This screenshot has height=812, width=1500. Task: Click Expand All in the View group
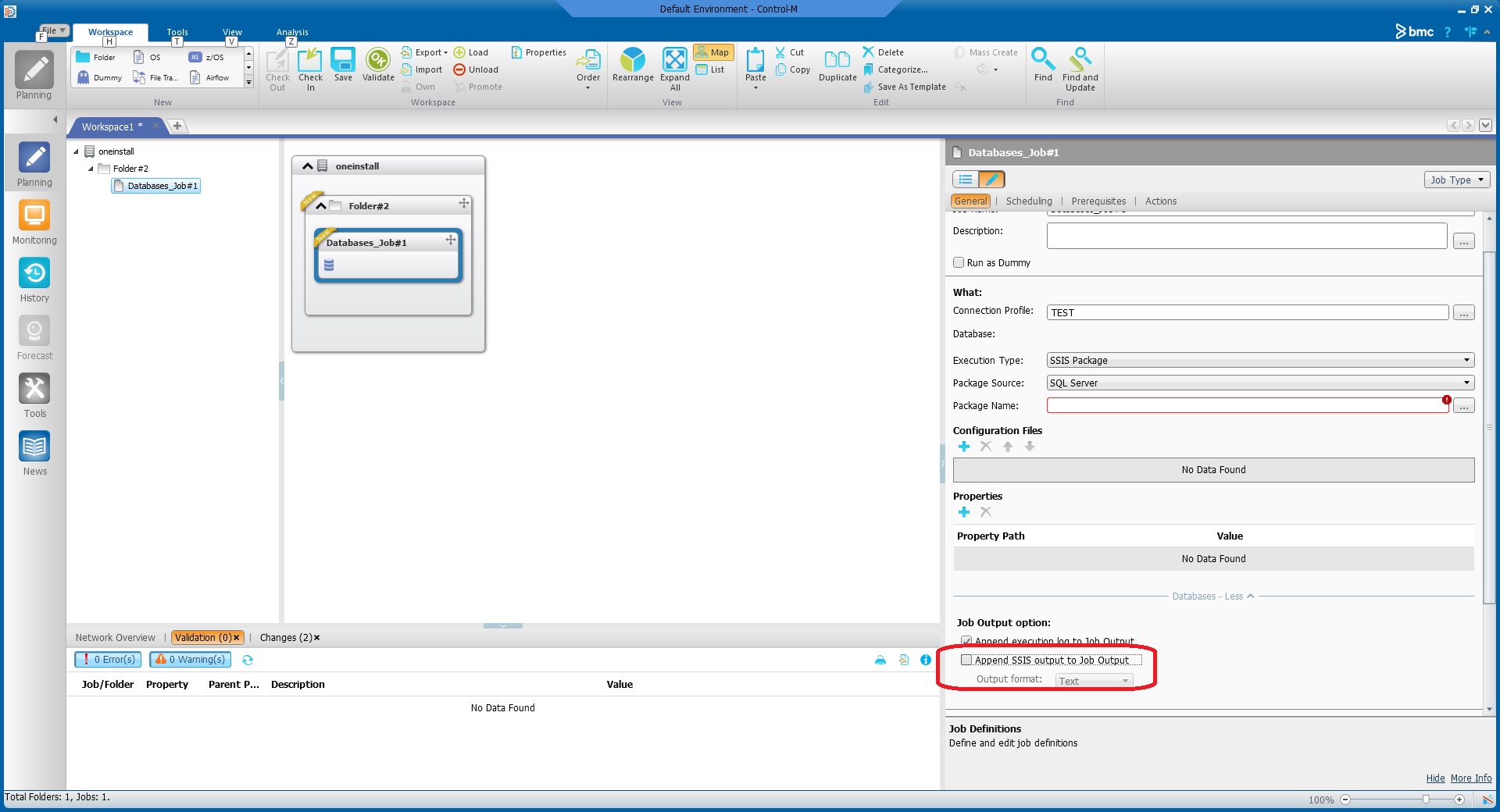[675, 69]
